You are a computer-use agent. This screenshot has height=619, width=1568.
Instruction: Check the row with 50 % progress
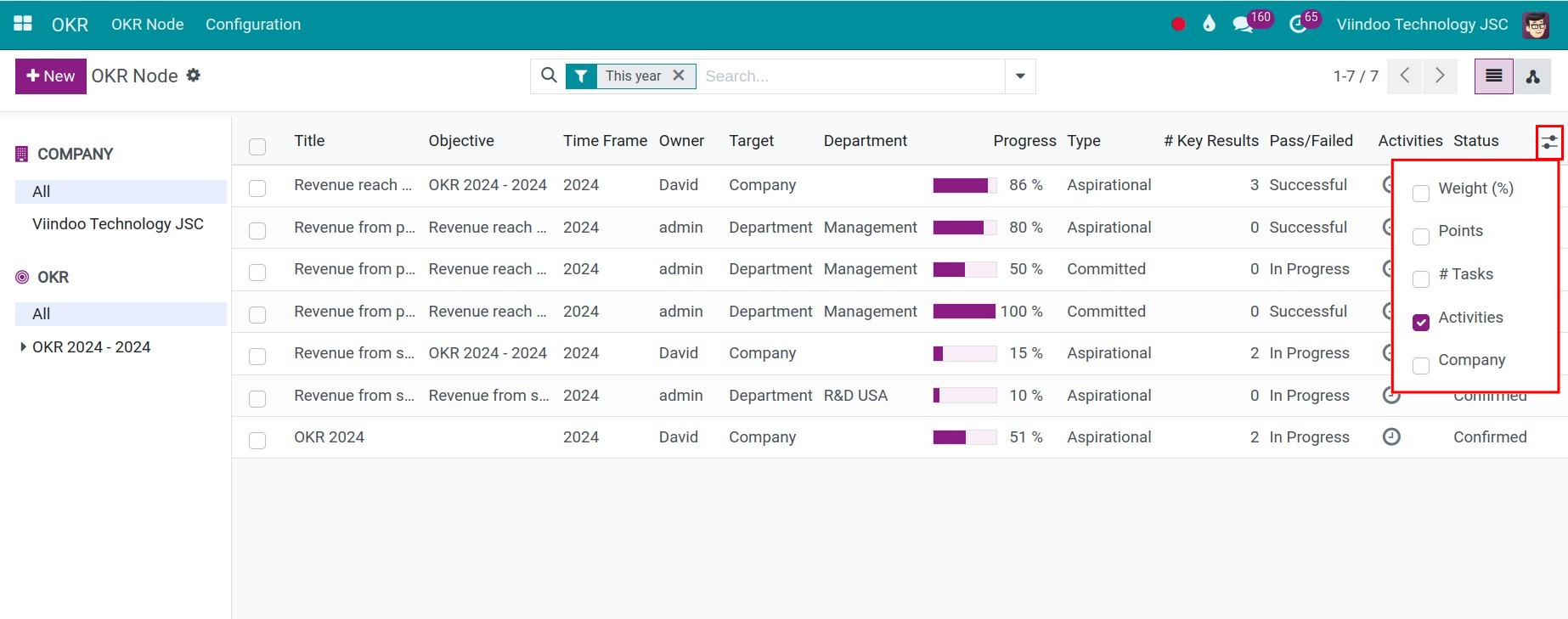257,272
